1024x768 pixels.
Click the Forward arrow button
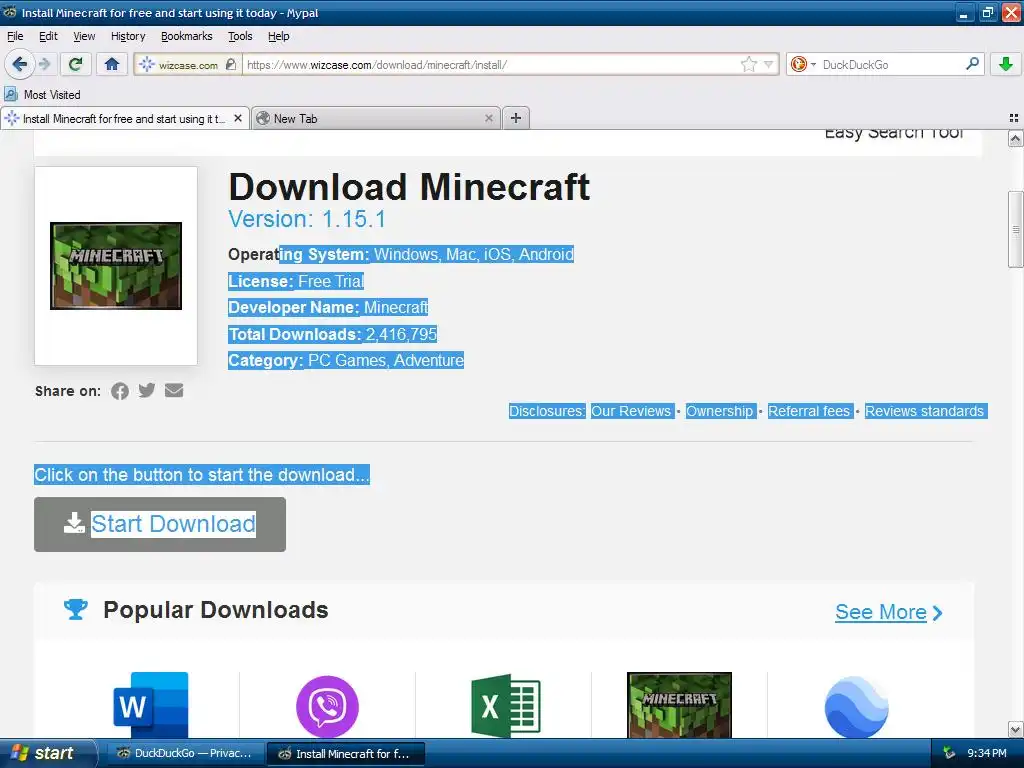tap(44, 64)
